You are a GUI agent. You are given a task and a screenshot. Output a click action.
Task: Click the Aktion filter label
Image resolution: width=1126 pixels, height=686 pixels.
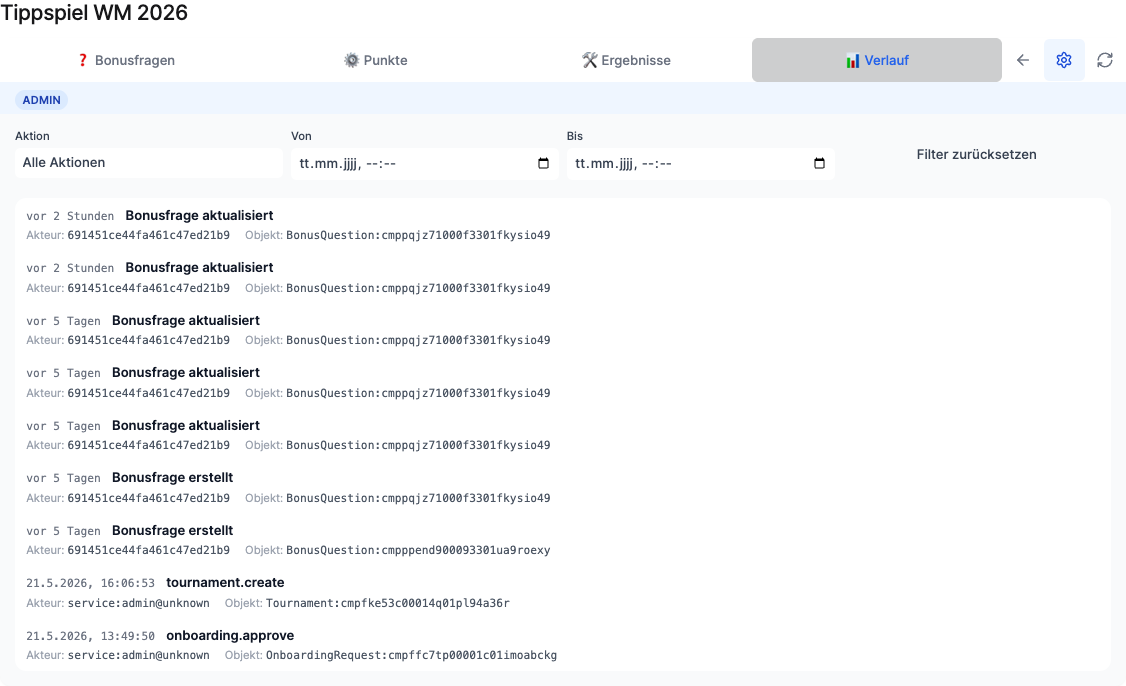(x=32, y=136)
